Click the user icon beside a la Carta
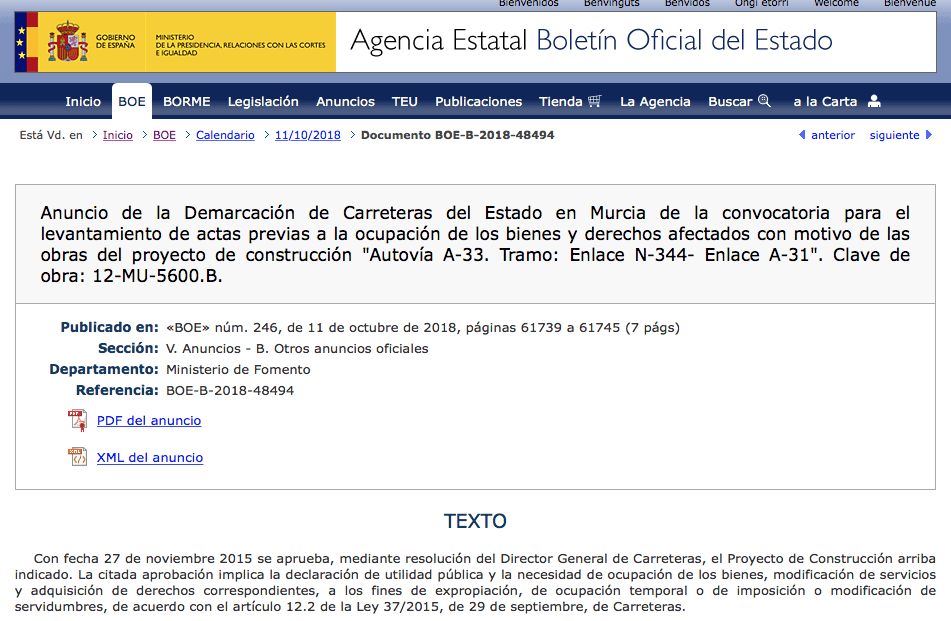Image resolution: width=951 pixels, height=621 pixels. tap(874, 101)
